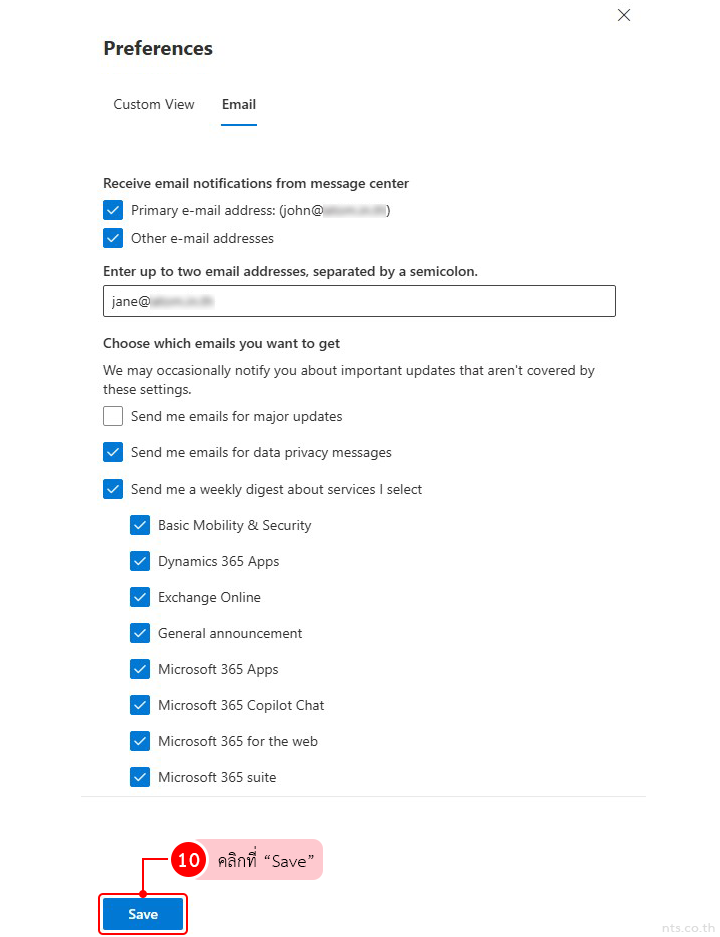This screenshot has width=720, height=937.
Task: Uncheck Microsoft 365 suite option
Action: click(140, 777)
